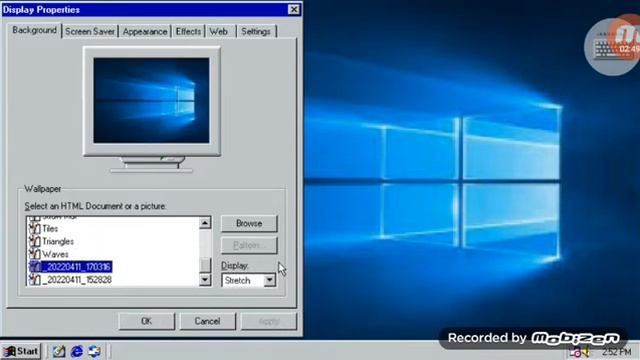The image size is (640, 360).
Task: Open the Appearance tab
Action: click(x=145, y=31)
